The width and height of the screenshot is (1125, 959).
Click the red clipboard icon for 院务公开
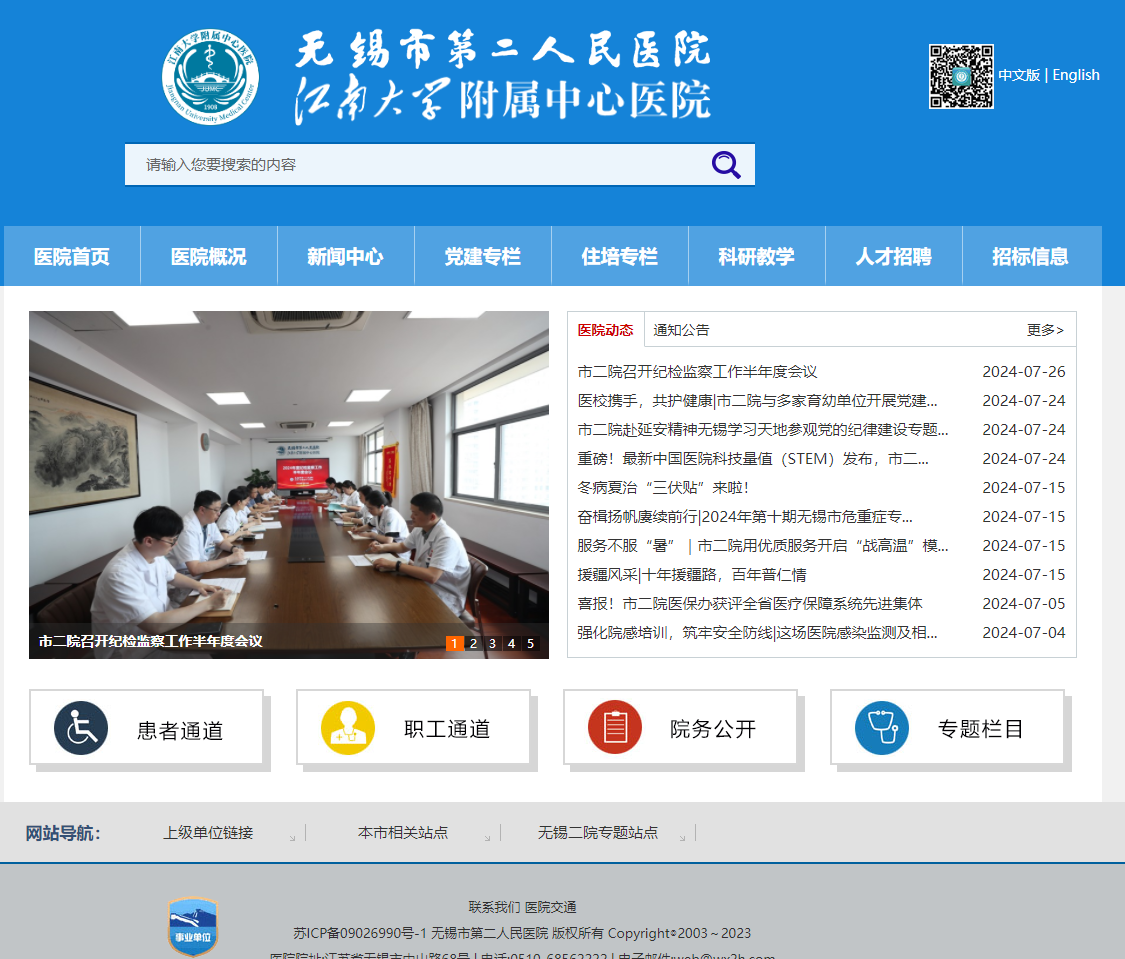coord(615,727)
